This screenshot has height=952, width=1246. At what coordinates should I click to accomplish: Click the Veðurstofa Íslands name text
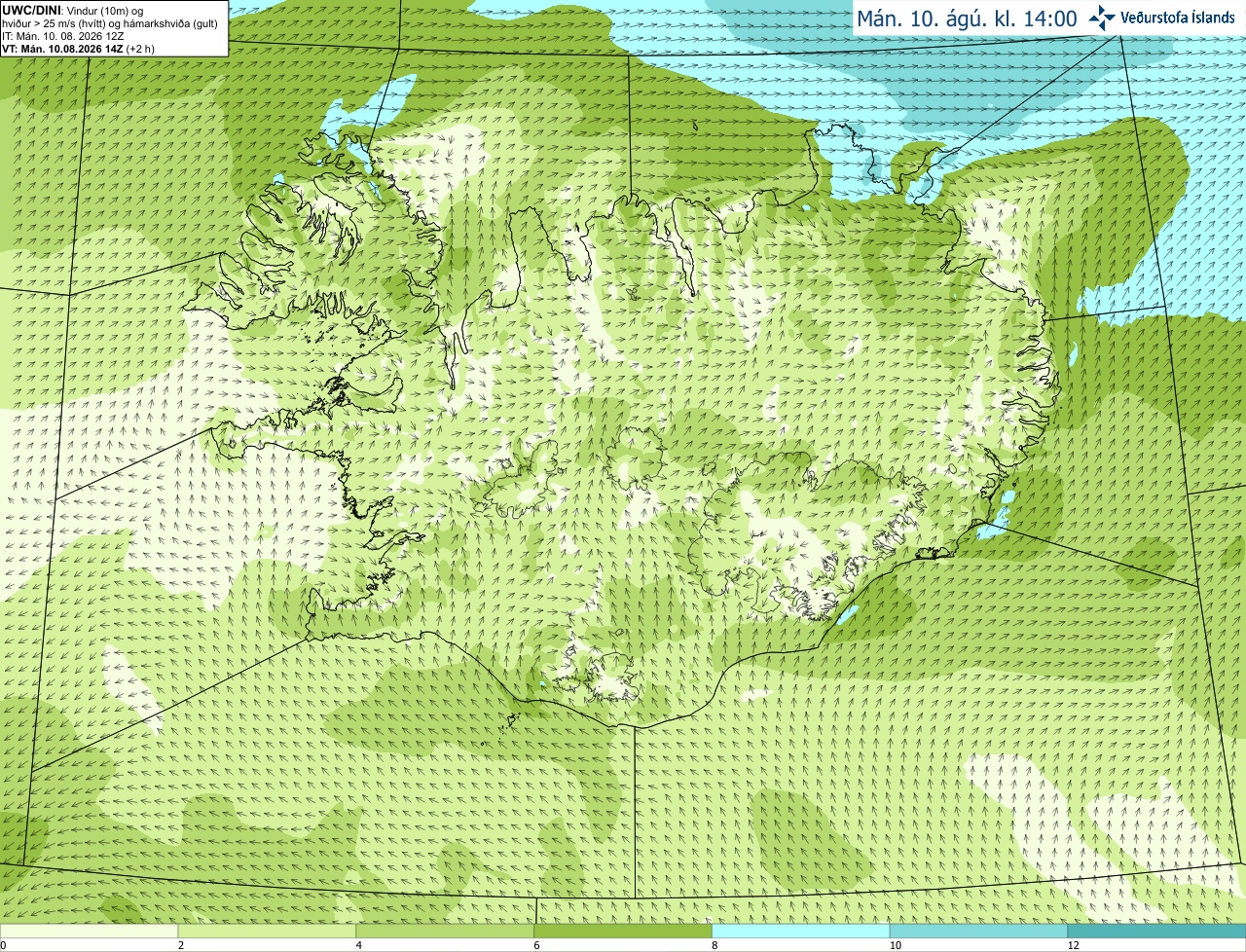[x=1178, y=18]
